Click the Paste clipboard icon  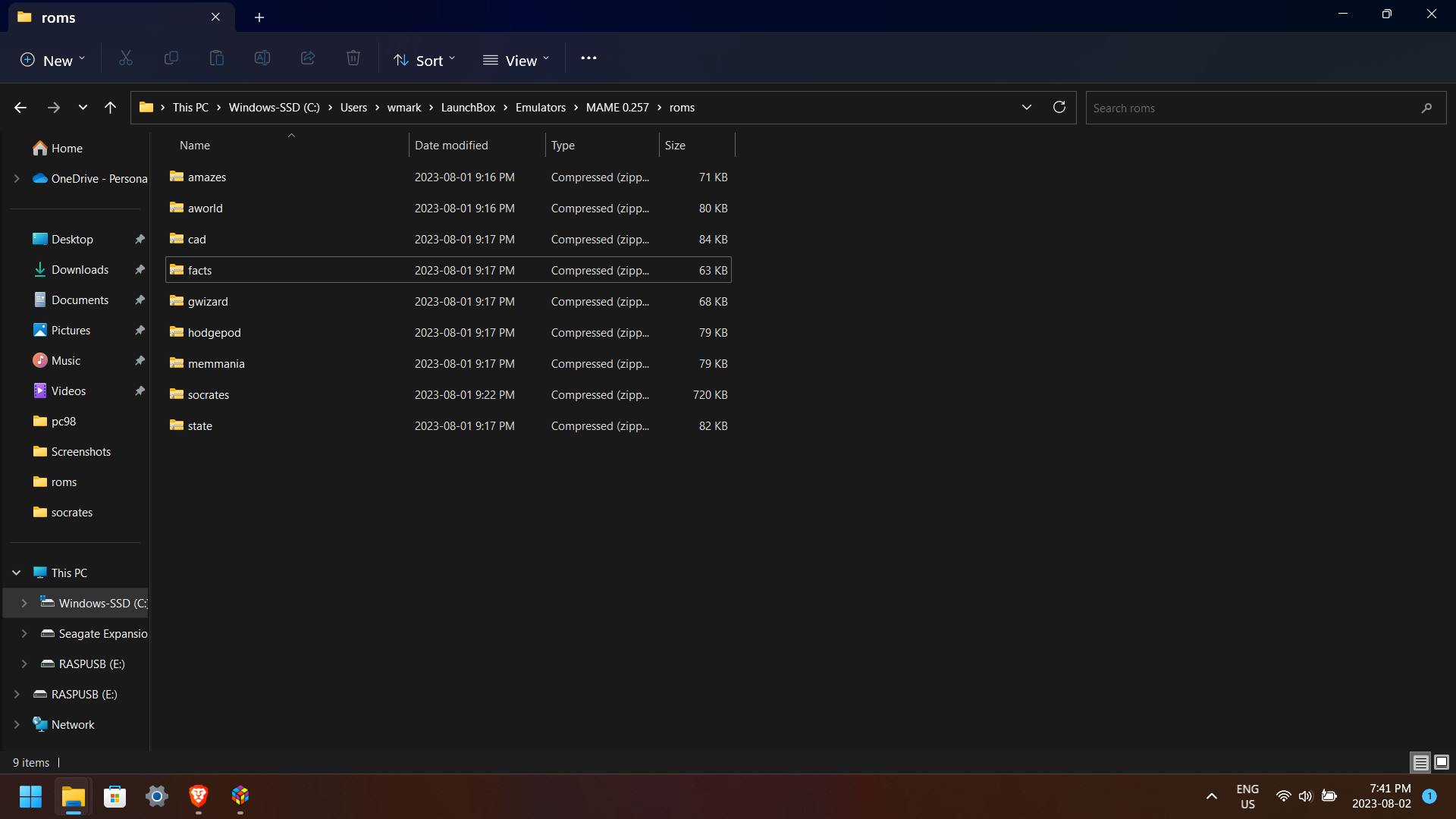point(217,58)
